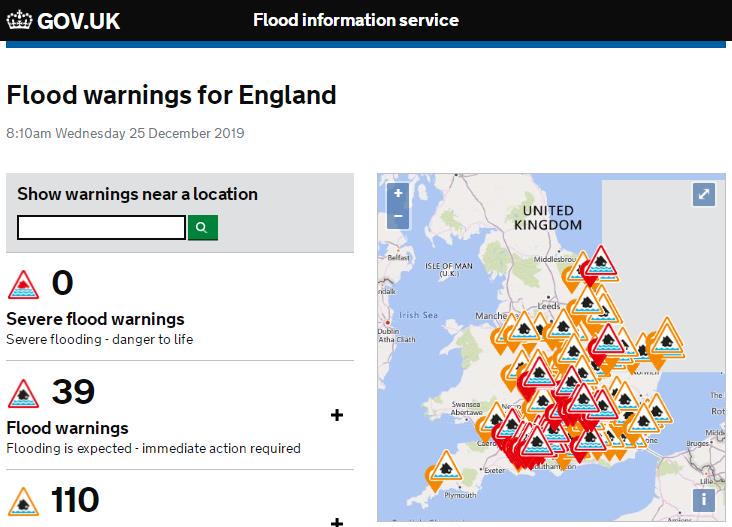Viewport: 732px width, 527px height.
Task: Expand the 110 flood alerts section
Action: click(x=337, y=522)
